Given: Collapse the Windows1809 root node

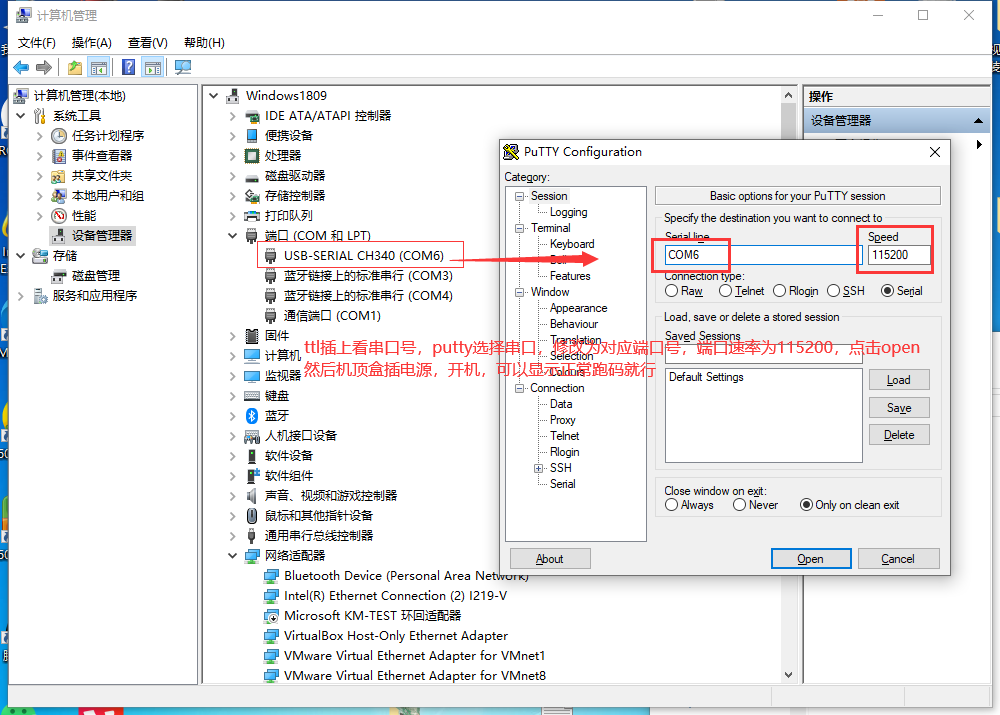Looking at the screenshot, I should pyautogui.click(x=214, y=96).
